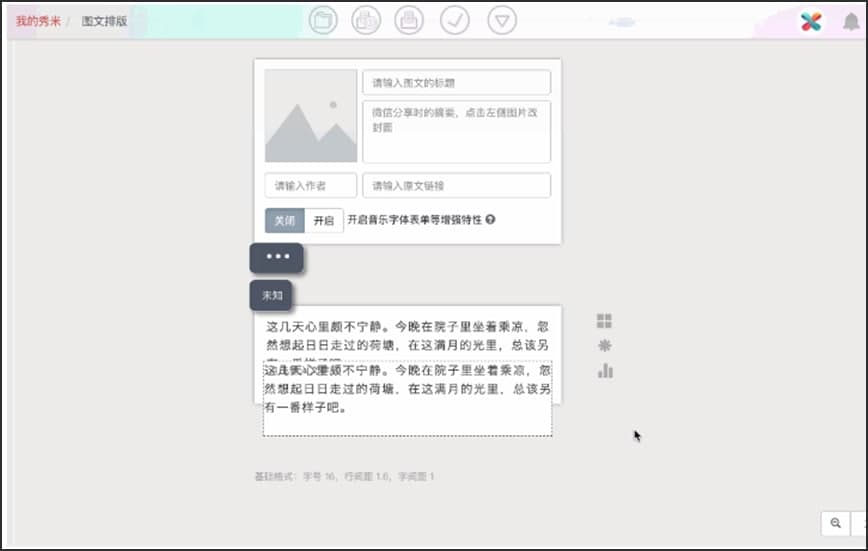Focus the original link input field
This screenshot has height=551, width=868.
pos(457,186)
